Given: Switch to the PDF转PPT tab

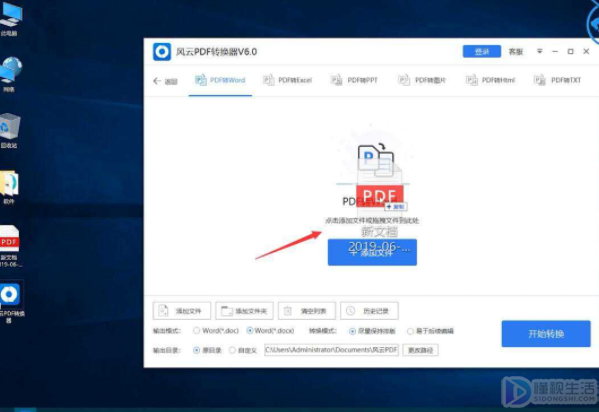Looking at the screenshot, I should 354,80.
